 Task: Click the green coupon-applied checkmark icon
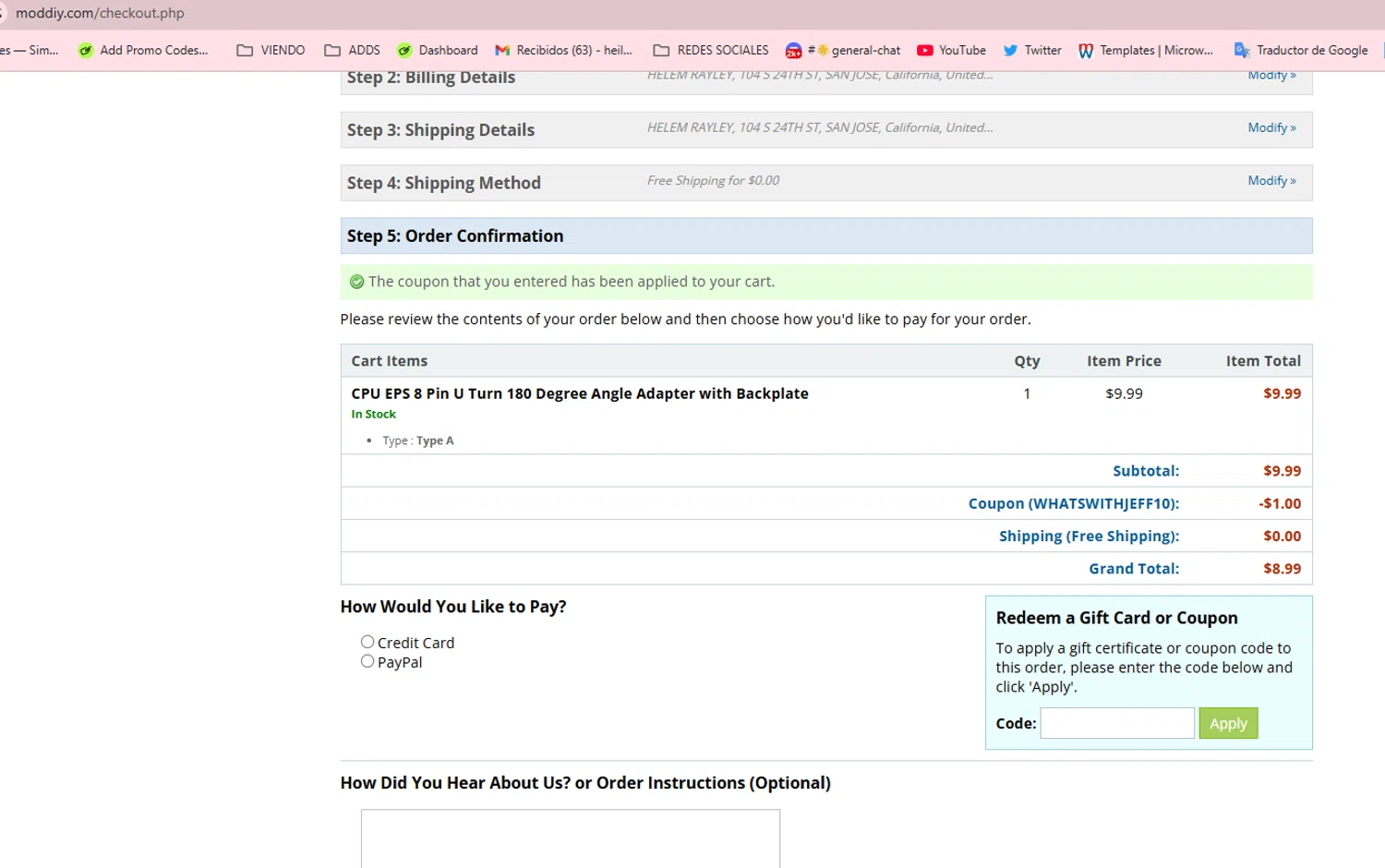pos(356,282)
